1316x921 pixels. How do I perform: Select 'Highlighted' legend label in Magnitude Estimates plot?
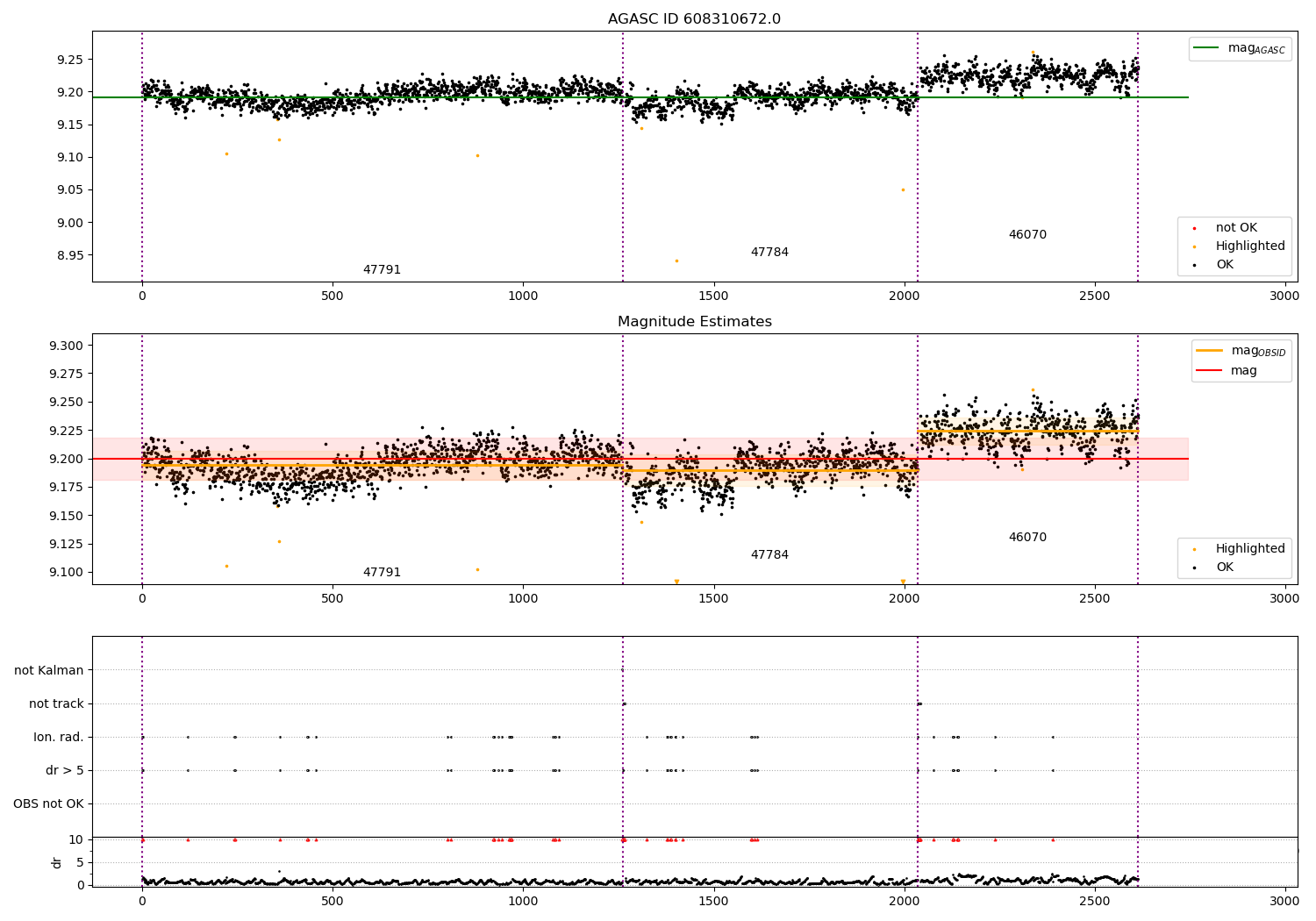[1250, 549]
